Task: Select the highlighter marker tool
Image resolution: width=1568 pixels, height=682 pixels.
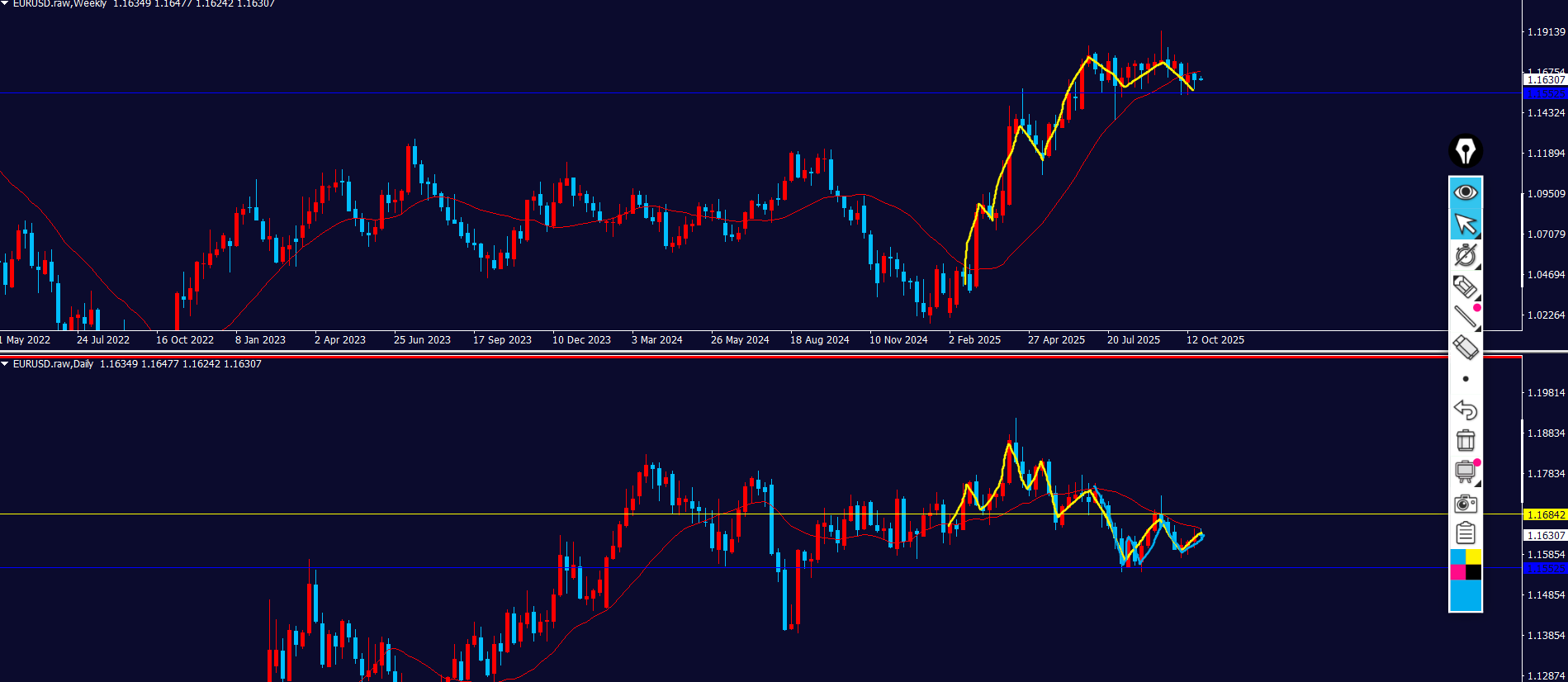Action: point(1465,287)
